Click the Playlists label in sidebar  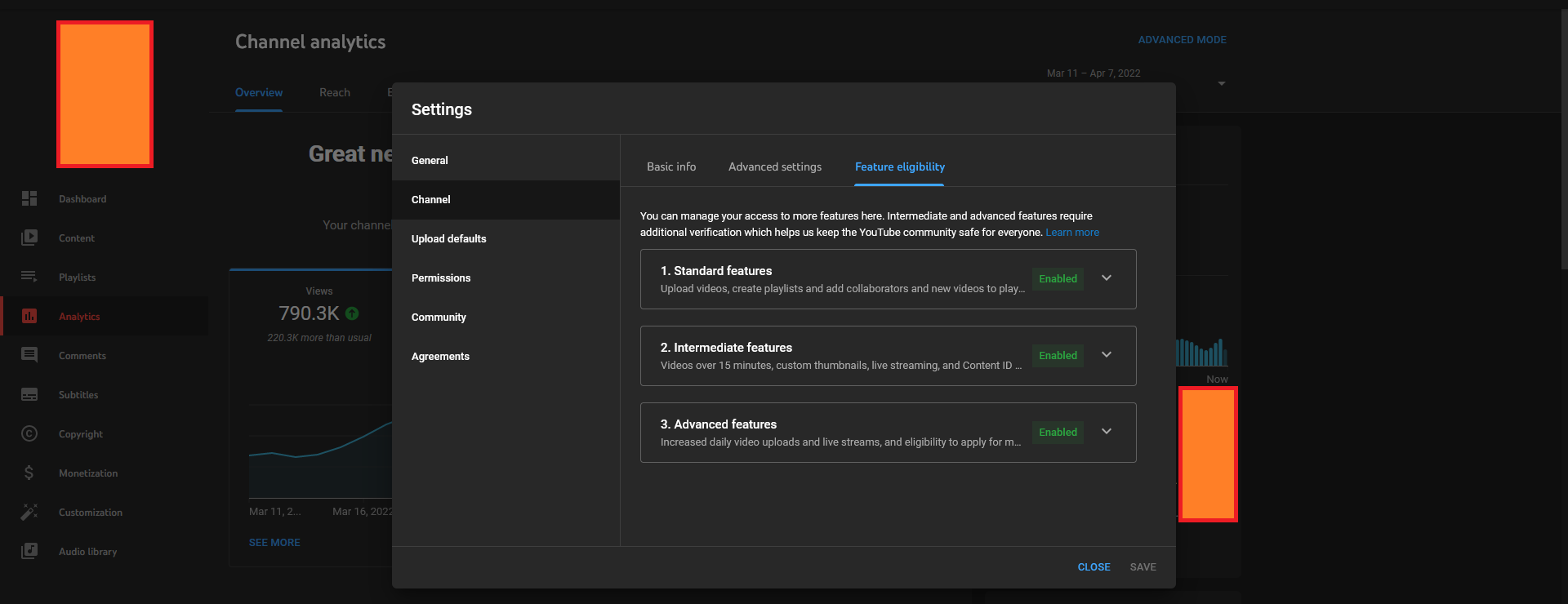tap(78, 278)
